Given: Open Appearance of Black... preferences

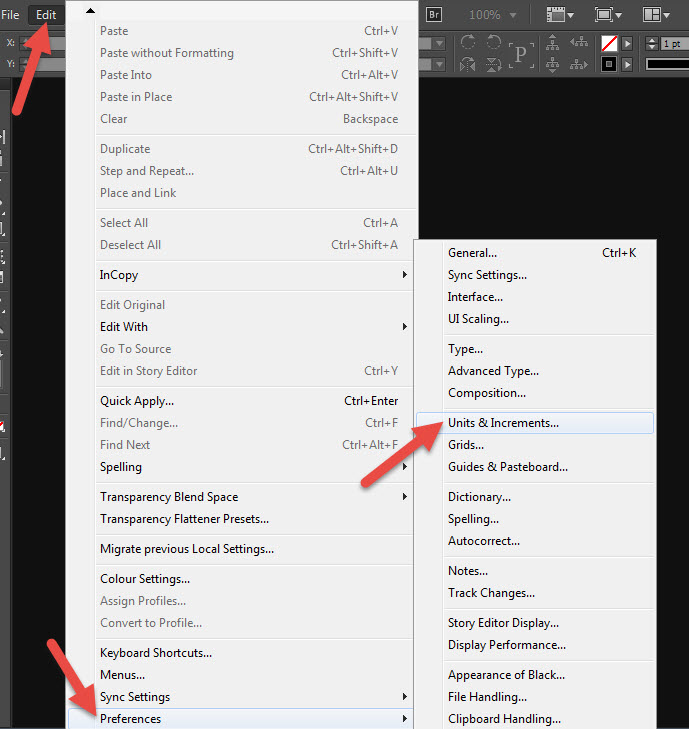Looking at the screenshot, I should (535, 675).
